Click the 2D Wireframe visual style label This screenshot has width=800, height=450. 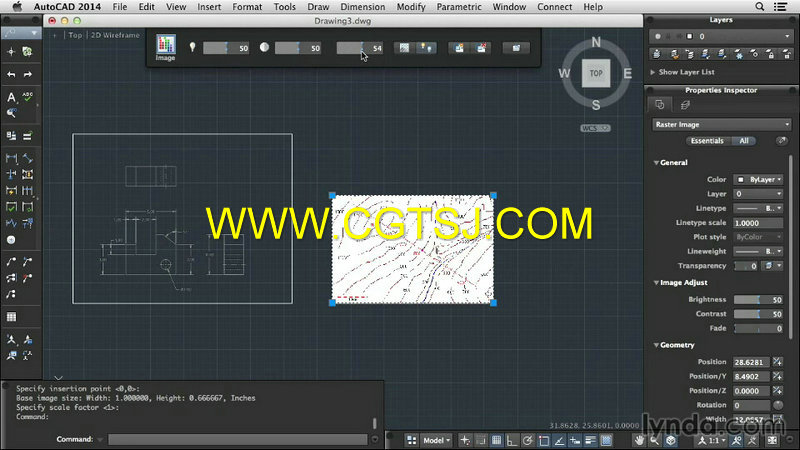[115, 35]
